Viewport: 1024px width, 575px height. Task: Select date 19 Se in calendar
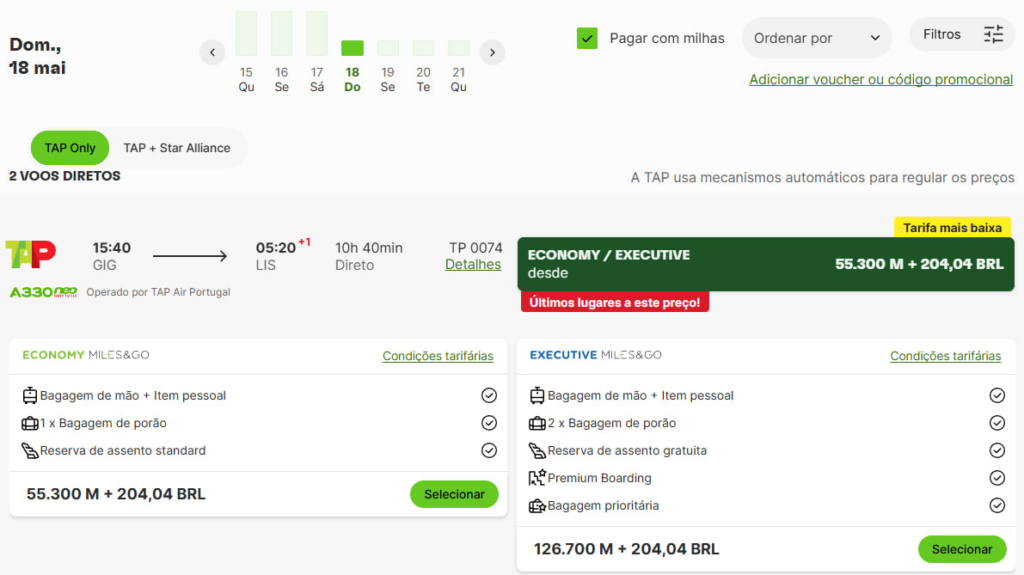pyautogui.click(x=388, y=67)
